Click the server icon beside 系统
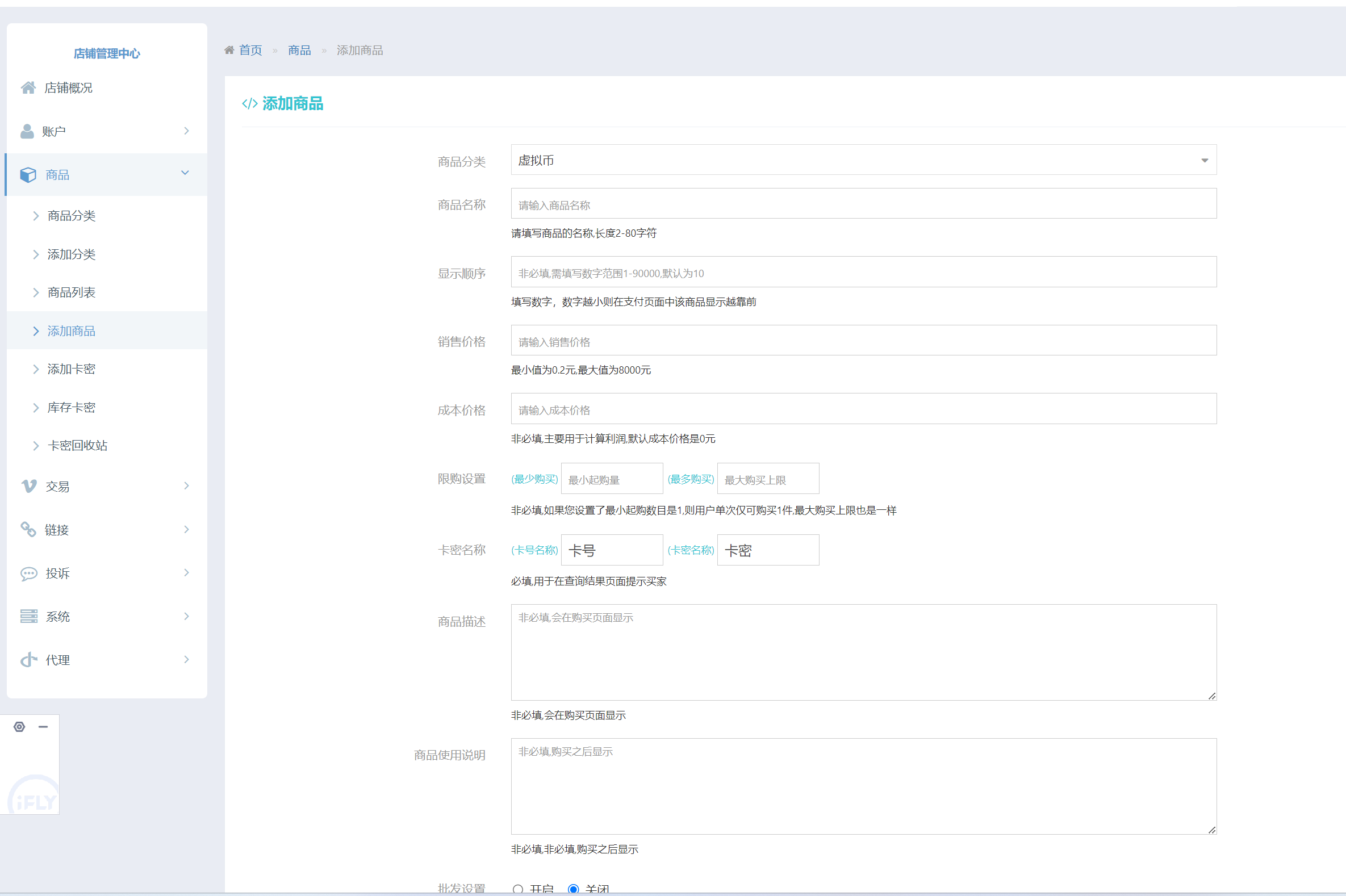The image size is (1346, 896). pyautogui.click(x=28, y=617)
